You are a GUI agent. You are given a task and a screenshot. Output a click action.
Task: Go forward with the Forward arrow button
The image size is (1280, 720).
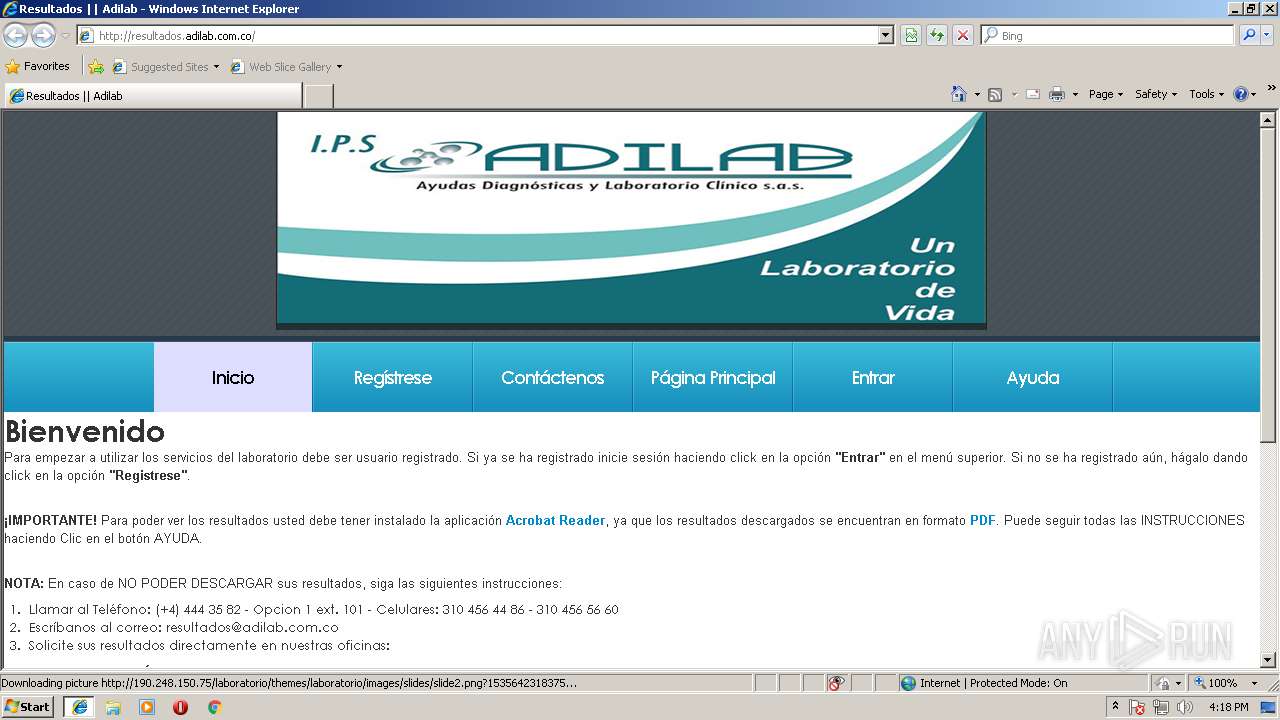[43, 36]
